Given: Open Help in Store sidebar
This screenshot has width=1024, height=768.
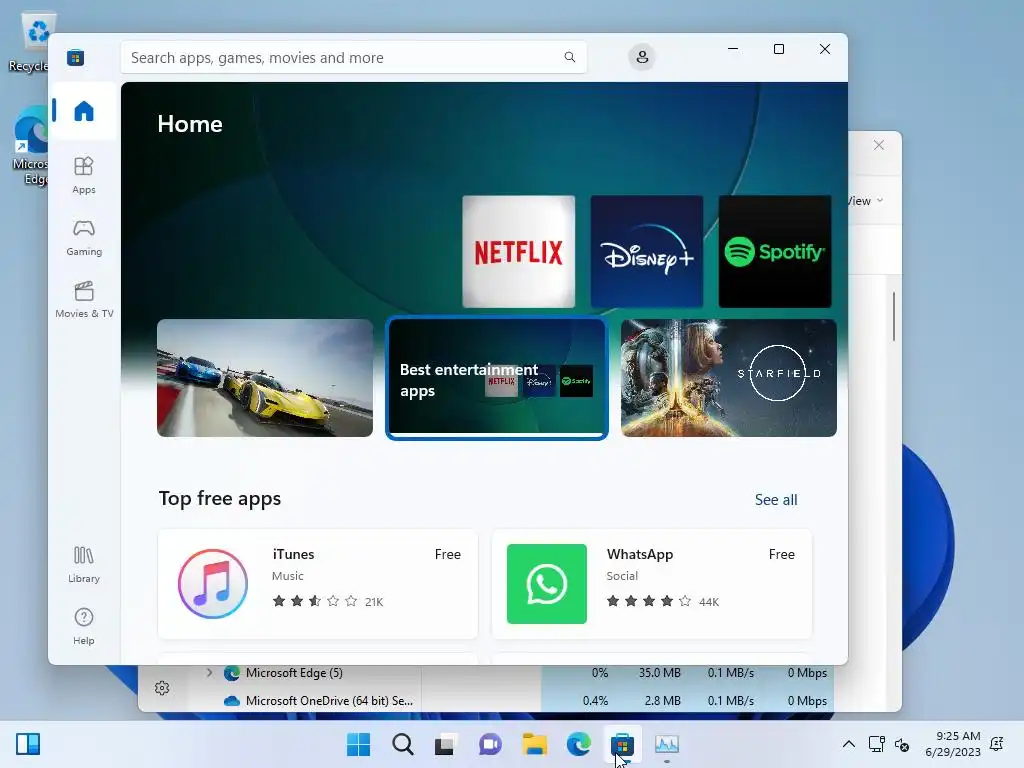Looking at the screenshot, I should coord(84,626).
